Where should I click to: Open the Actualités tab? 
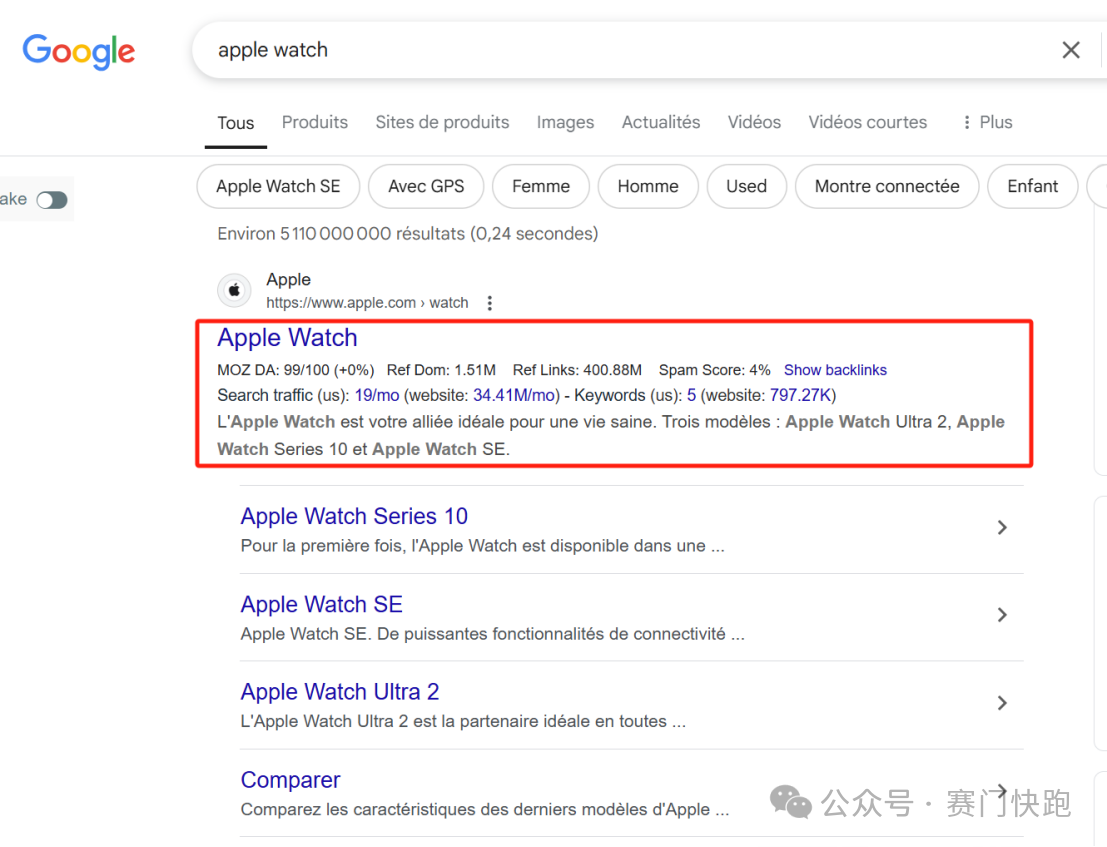[x=661, y=122]
